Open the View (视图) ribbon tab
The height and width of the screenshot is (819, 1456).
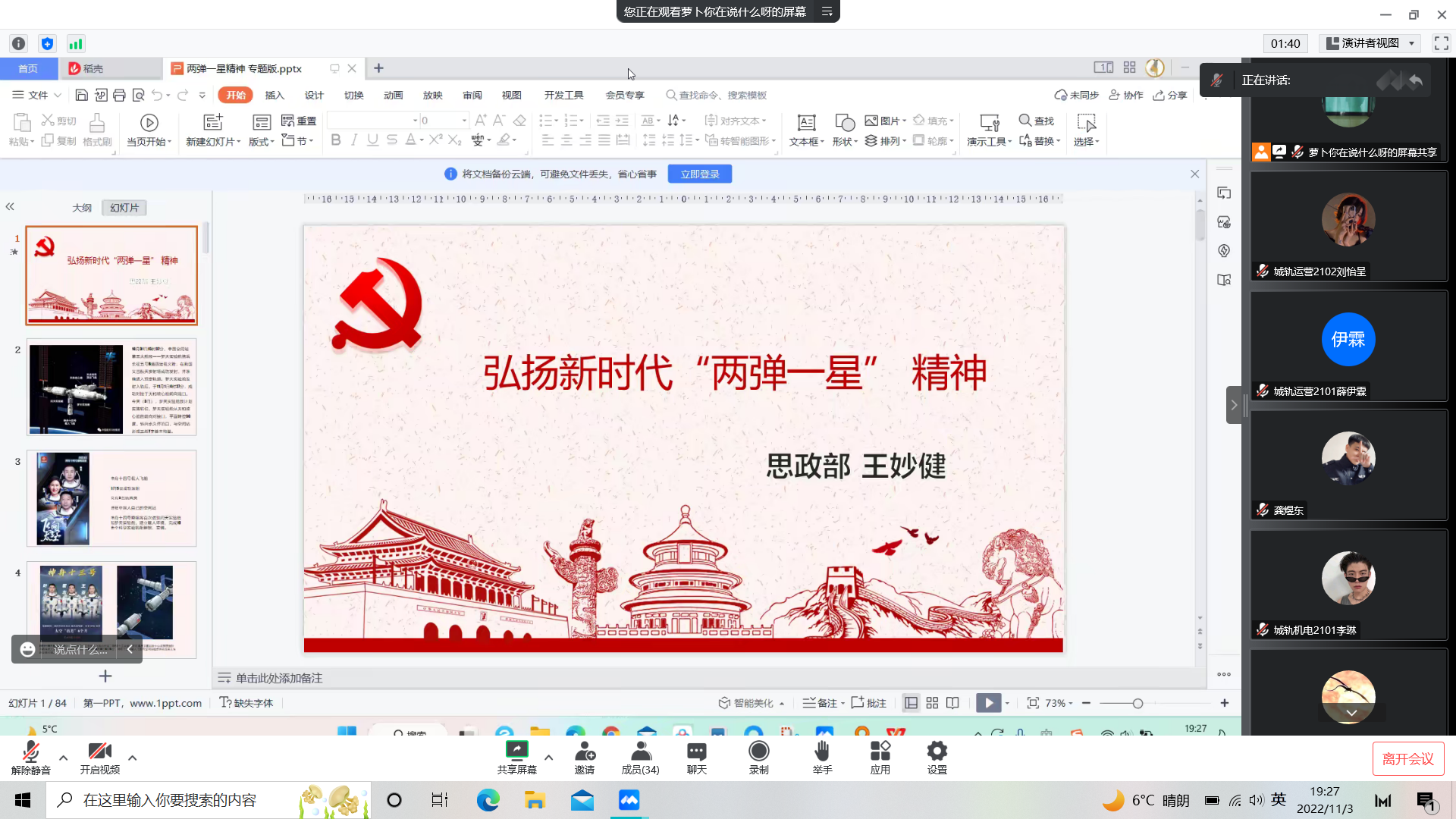pos(511,95)
